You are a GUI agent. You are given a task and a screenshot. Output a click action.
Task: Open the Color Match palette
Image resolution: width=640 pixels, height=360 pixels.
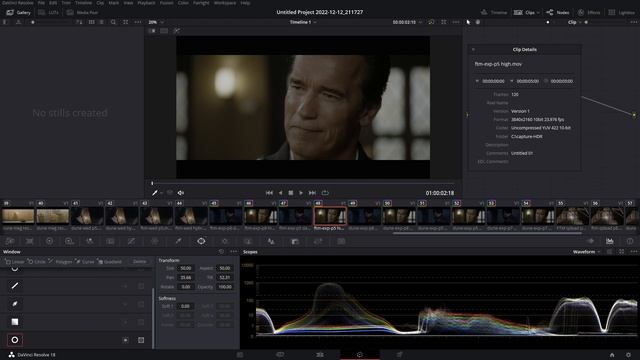pos(30,241)
